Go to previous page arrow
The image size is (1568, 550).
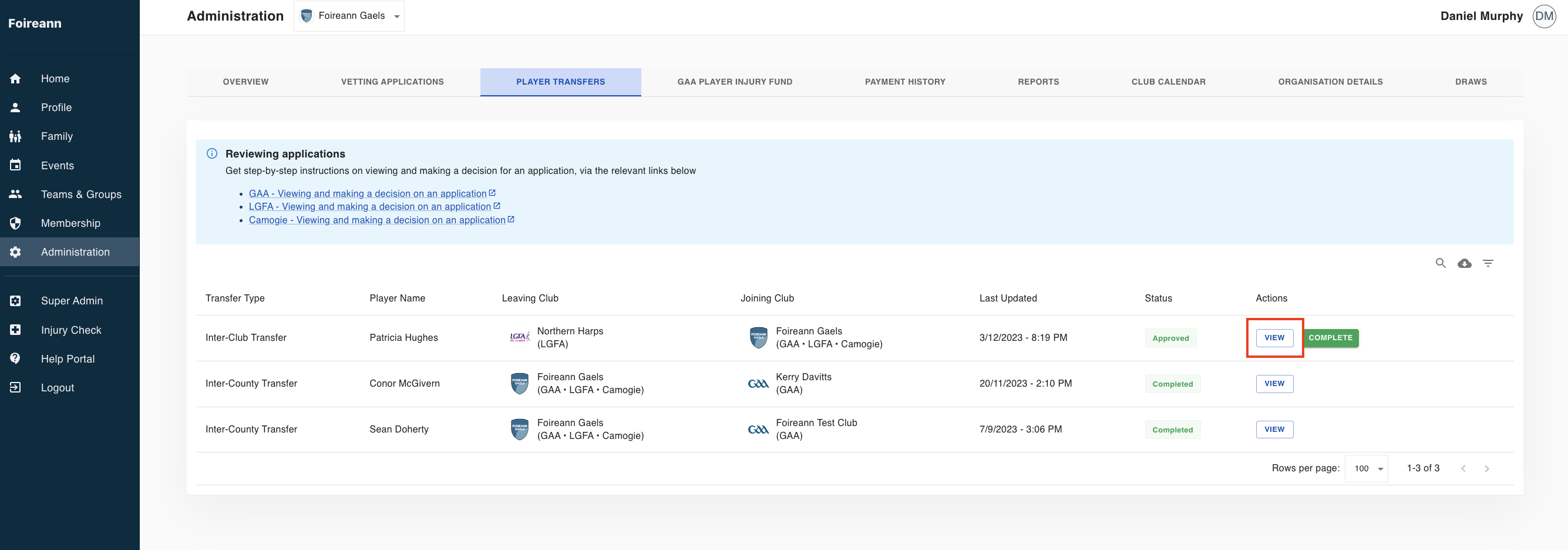pyautogui.click(x=1463, y=468)
